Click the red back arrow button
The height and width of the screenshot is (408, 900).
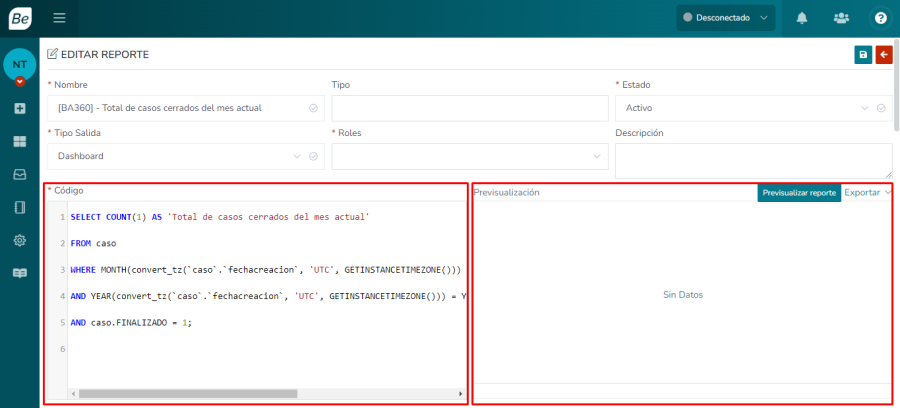pyautogui.click(x=884, y=55)
